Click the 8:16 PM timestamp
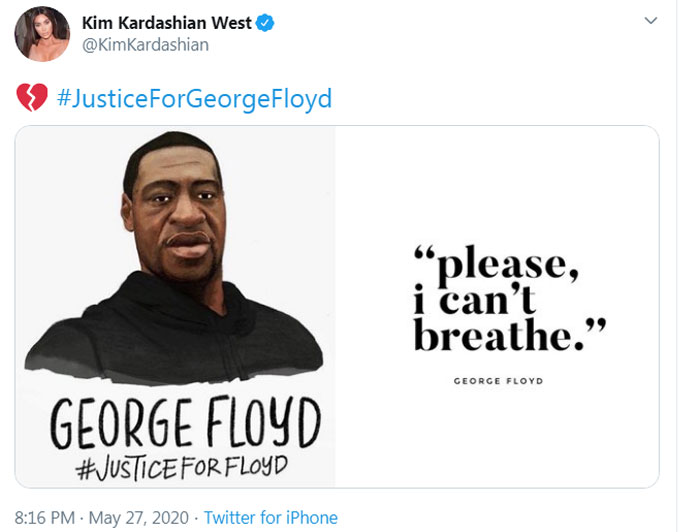 click(45, 518)
